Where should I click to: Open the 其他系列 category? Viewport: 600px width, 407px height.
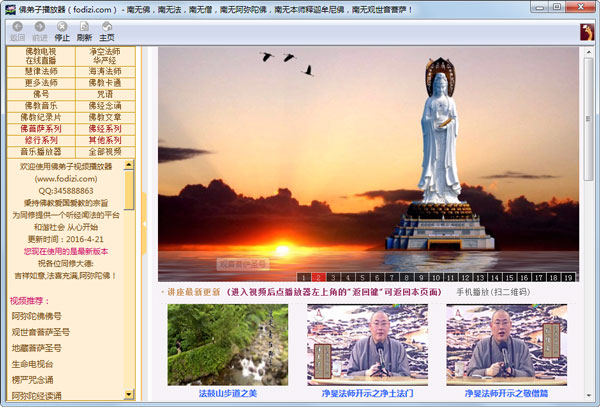coord(105,140)
